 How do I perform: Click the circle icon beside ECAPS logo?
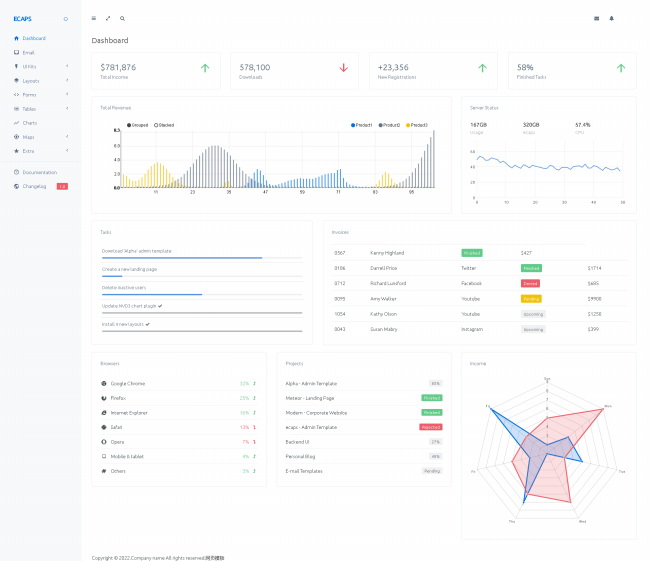66,18
